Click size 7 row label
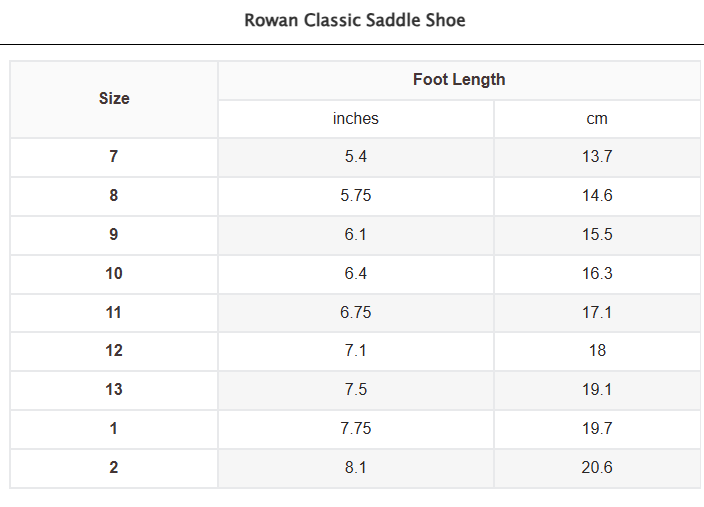Viewport: 704px width, 507px height. (114, 157)
